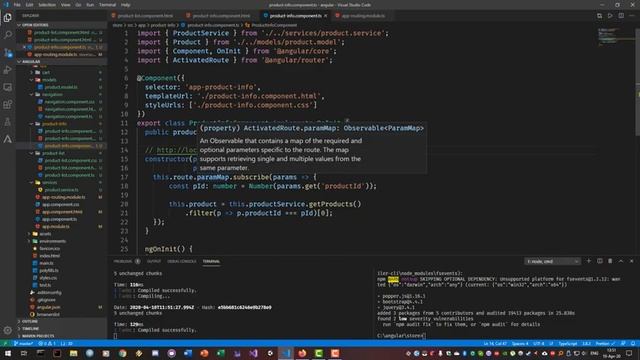Select the Terminal panel tab
The width and height of the screenshot is (640, 360).
(211, 261)
